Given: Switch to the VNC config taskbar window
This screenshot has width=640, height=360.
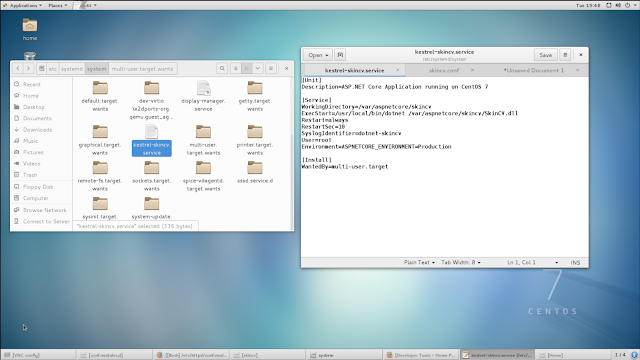Looking at the screenshot, I should (x=38, y=355).
